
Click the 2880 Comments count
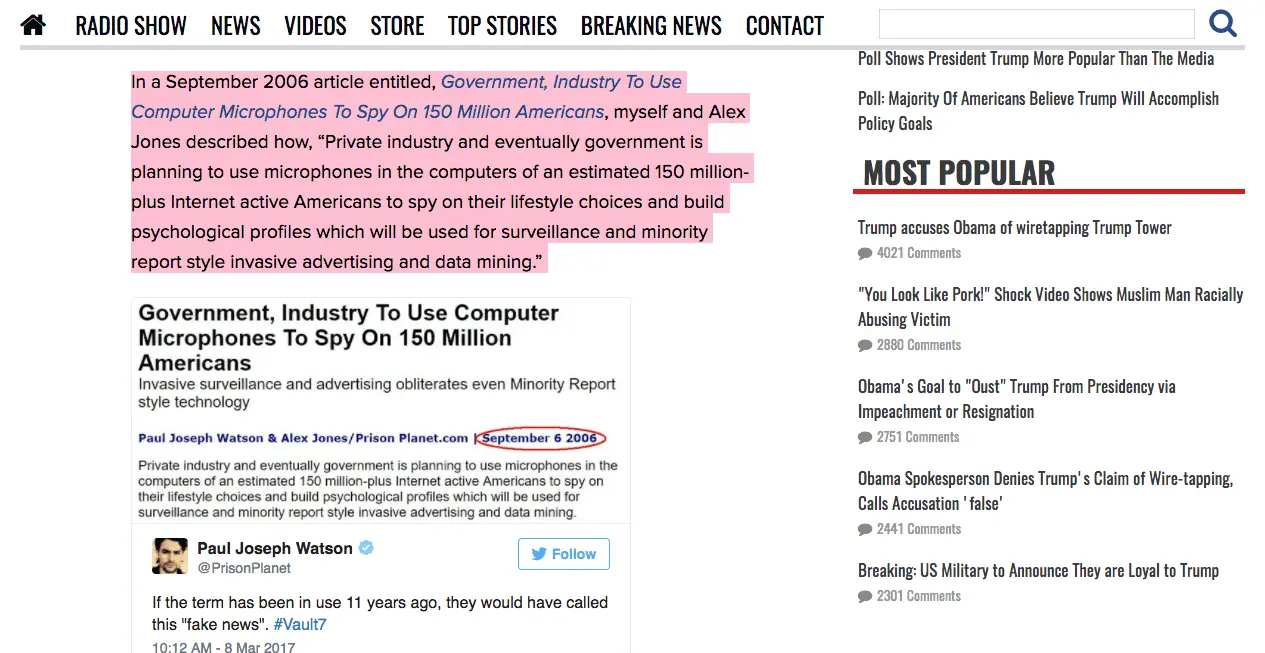[919, 345]
